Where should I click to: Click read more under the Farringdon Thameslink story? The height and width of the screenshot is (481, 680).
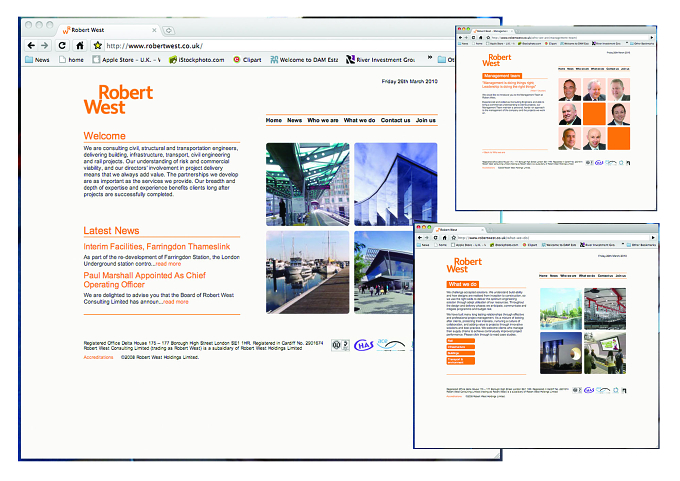[168, 264]
